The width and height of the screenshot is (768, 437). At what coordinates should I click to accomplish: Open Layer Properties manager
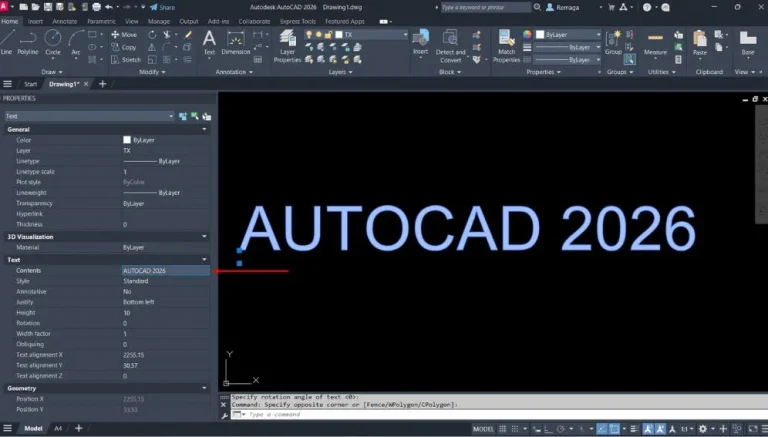tap(287, 47)
